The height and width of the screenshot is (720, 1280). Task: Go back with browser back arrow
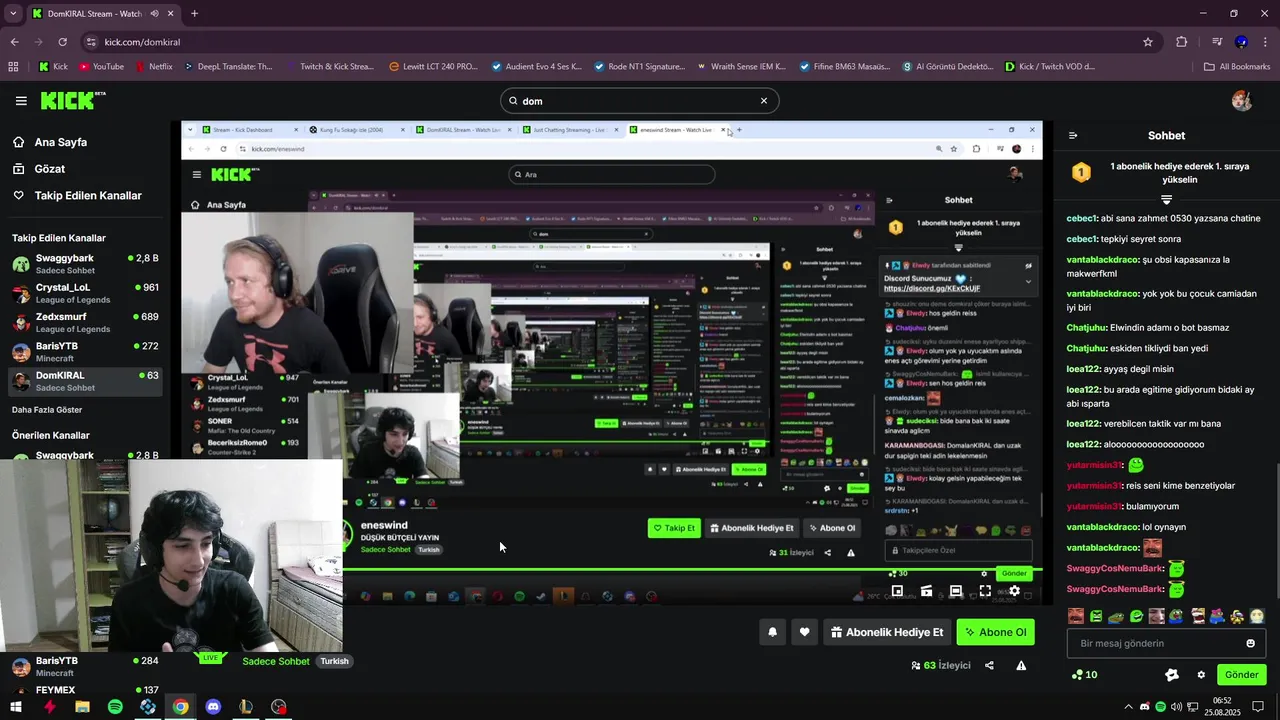coord(14,42)
